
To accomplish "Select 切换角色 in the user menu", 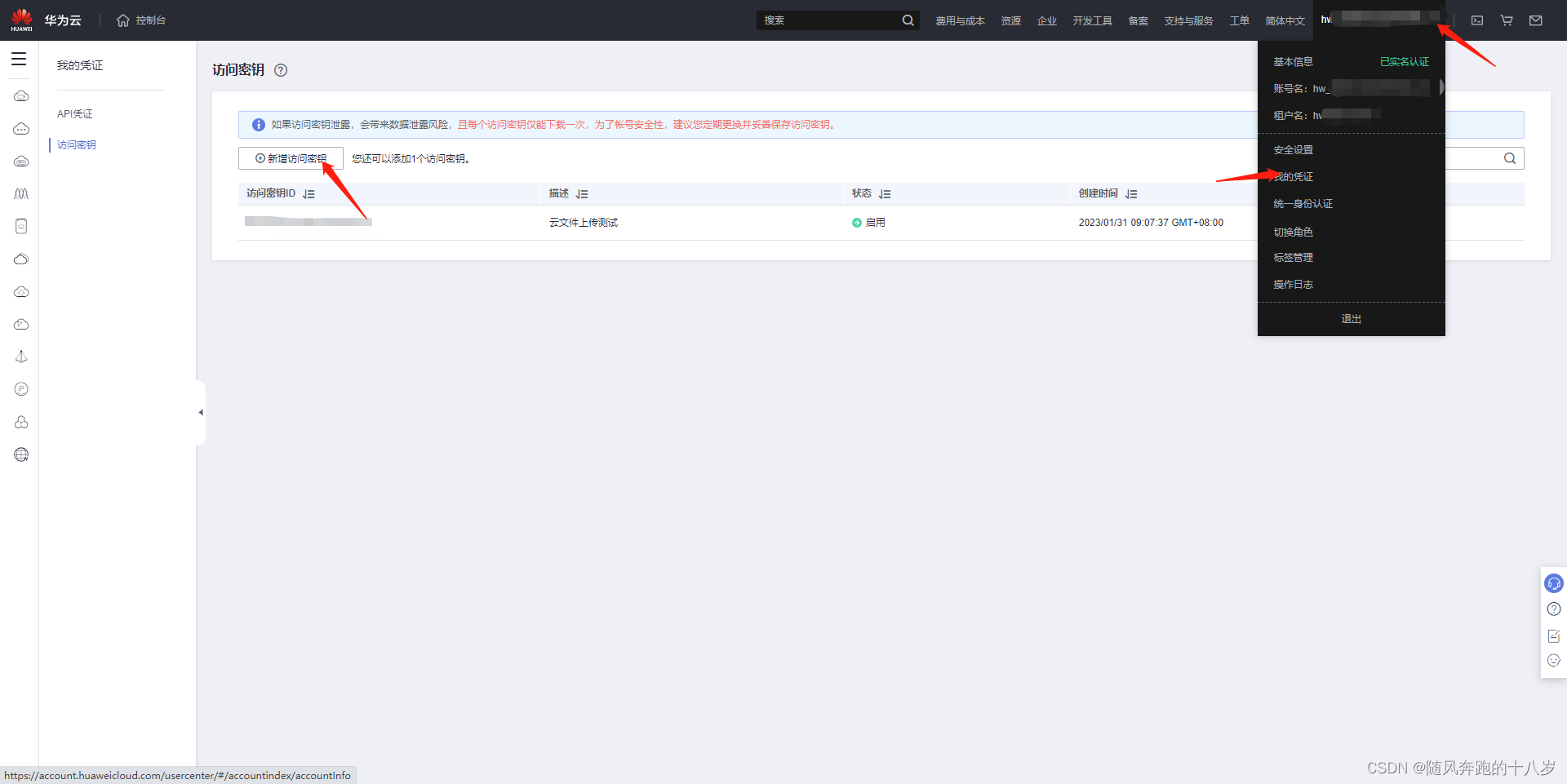I will pos(1294,233).
